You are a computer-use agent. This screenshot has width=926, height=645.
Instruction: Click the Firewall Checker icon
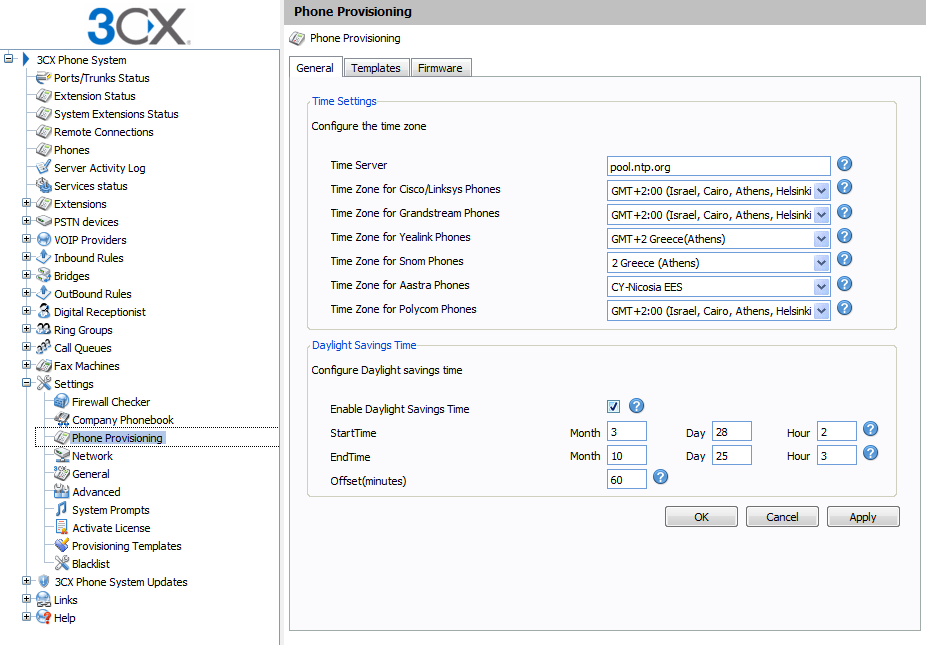click(x=61, y=402)
